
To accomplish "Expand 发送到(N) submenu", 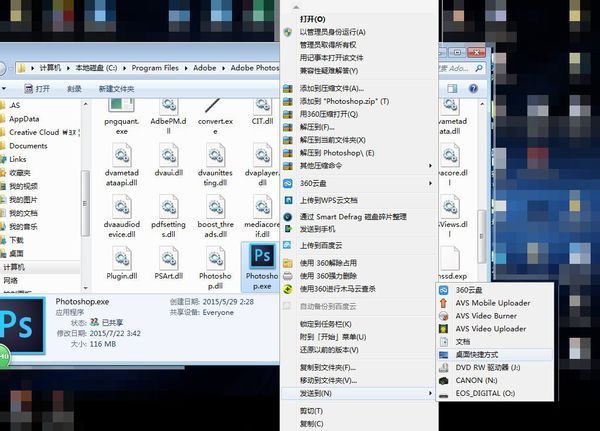I will click(359, 393).
